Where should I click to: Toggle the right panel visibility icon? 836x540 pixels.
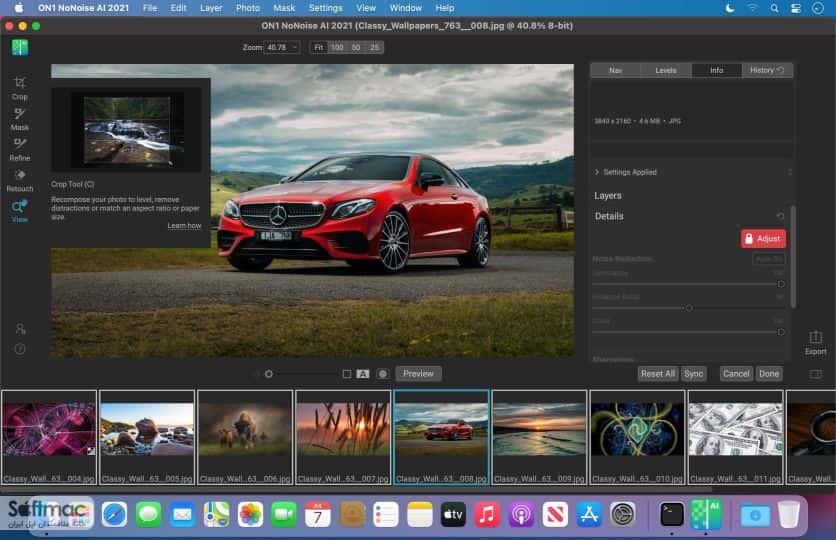click(x=815, y=374)
